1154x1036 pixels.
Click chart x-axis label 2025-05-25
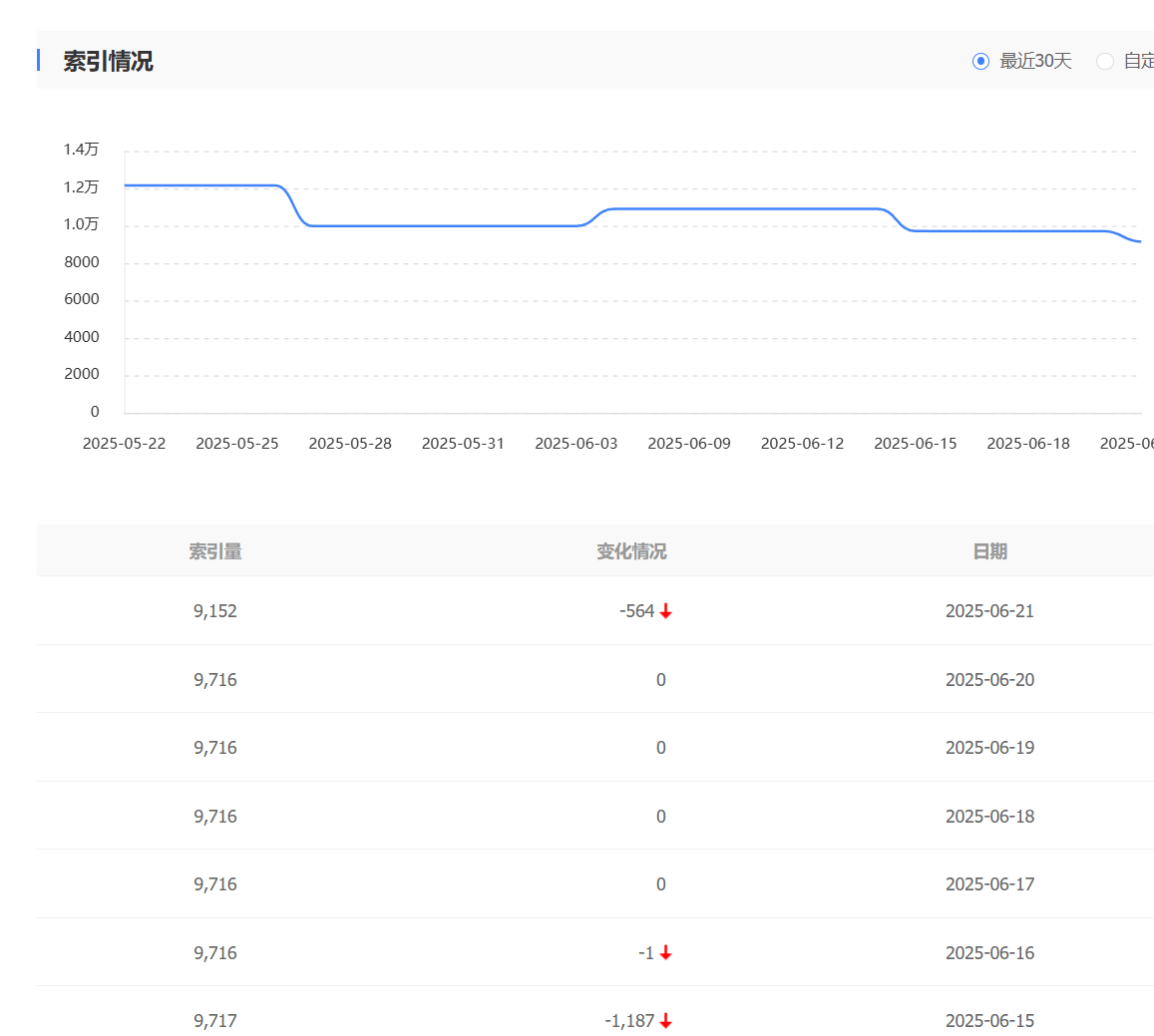point(237,444)
